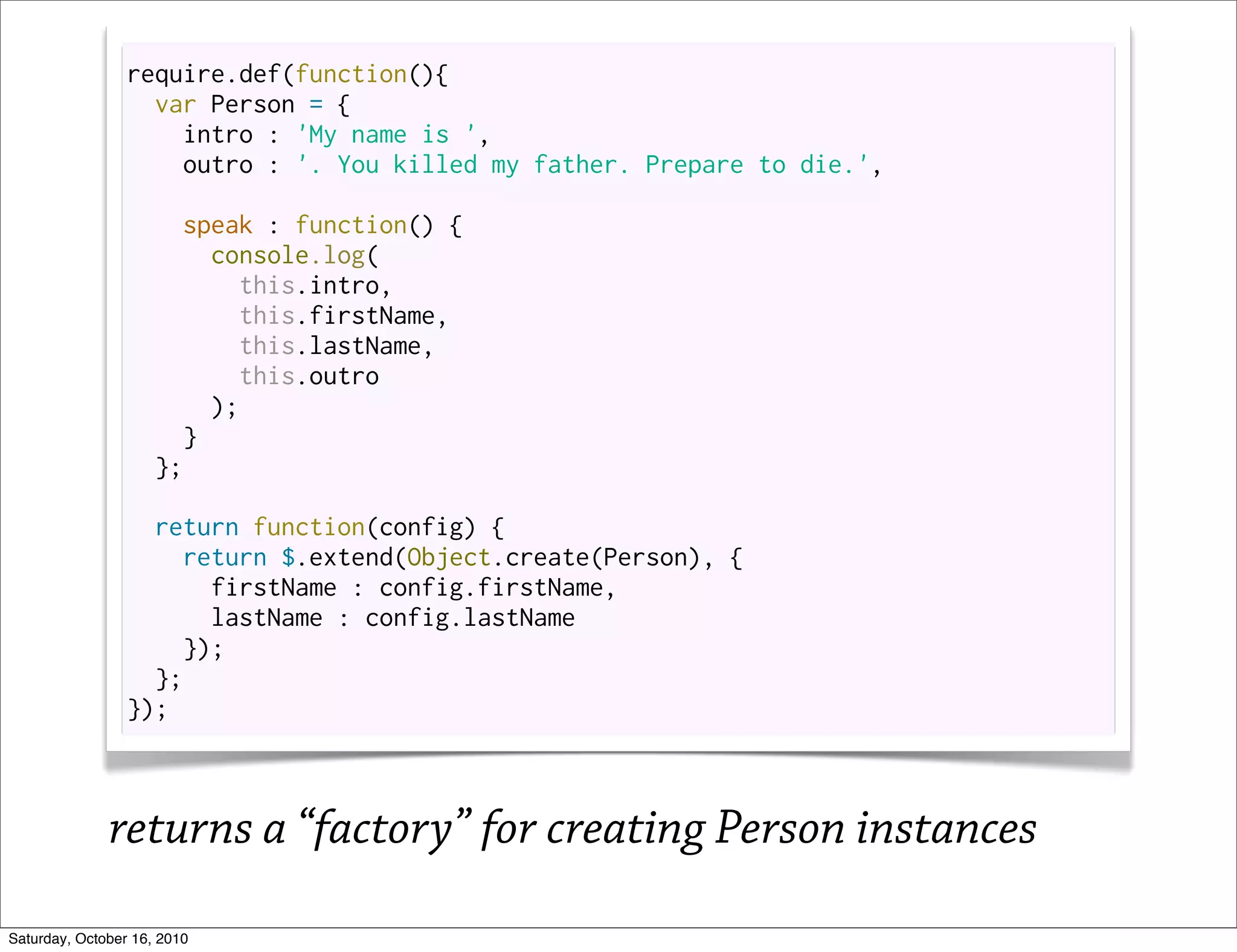Screen dimensions: 1237x952
Task: Click the '$.extend' call text
Action: pos(336,558)
